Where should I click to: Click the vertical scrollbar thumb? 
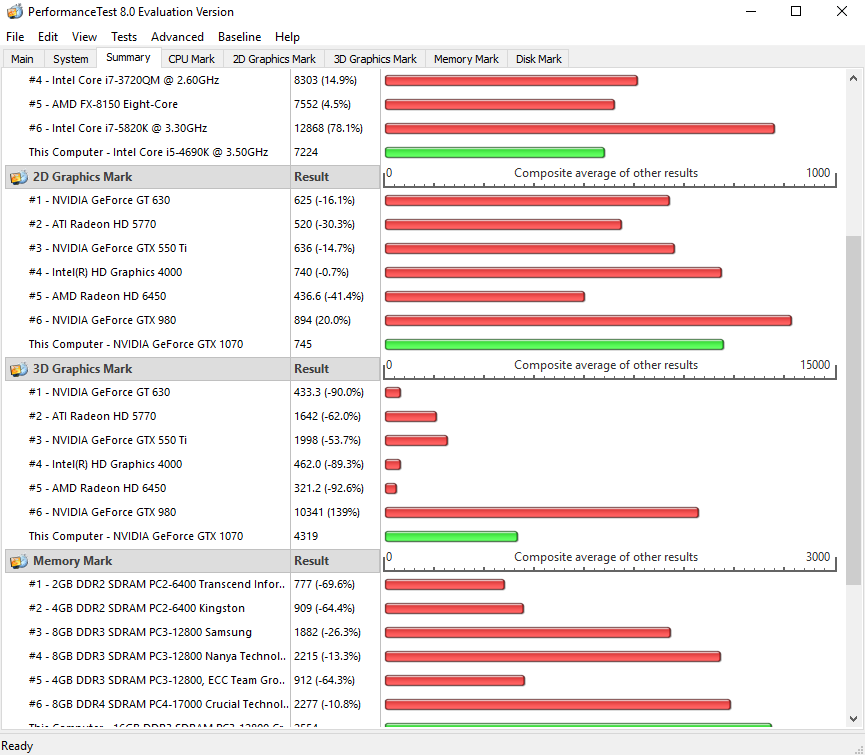(853, 410)
